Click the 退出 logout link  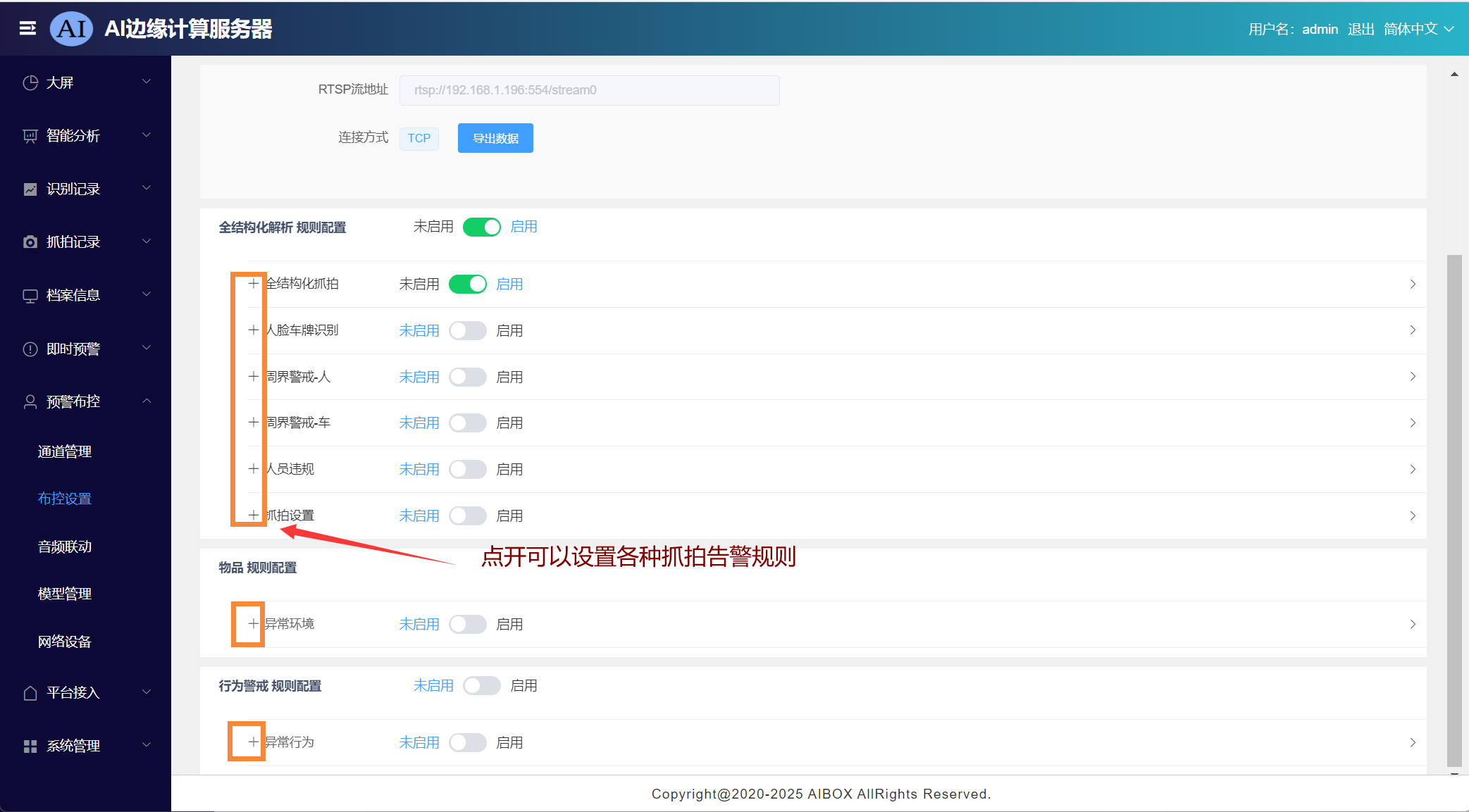pos(1360,29)
